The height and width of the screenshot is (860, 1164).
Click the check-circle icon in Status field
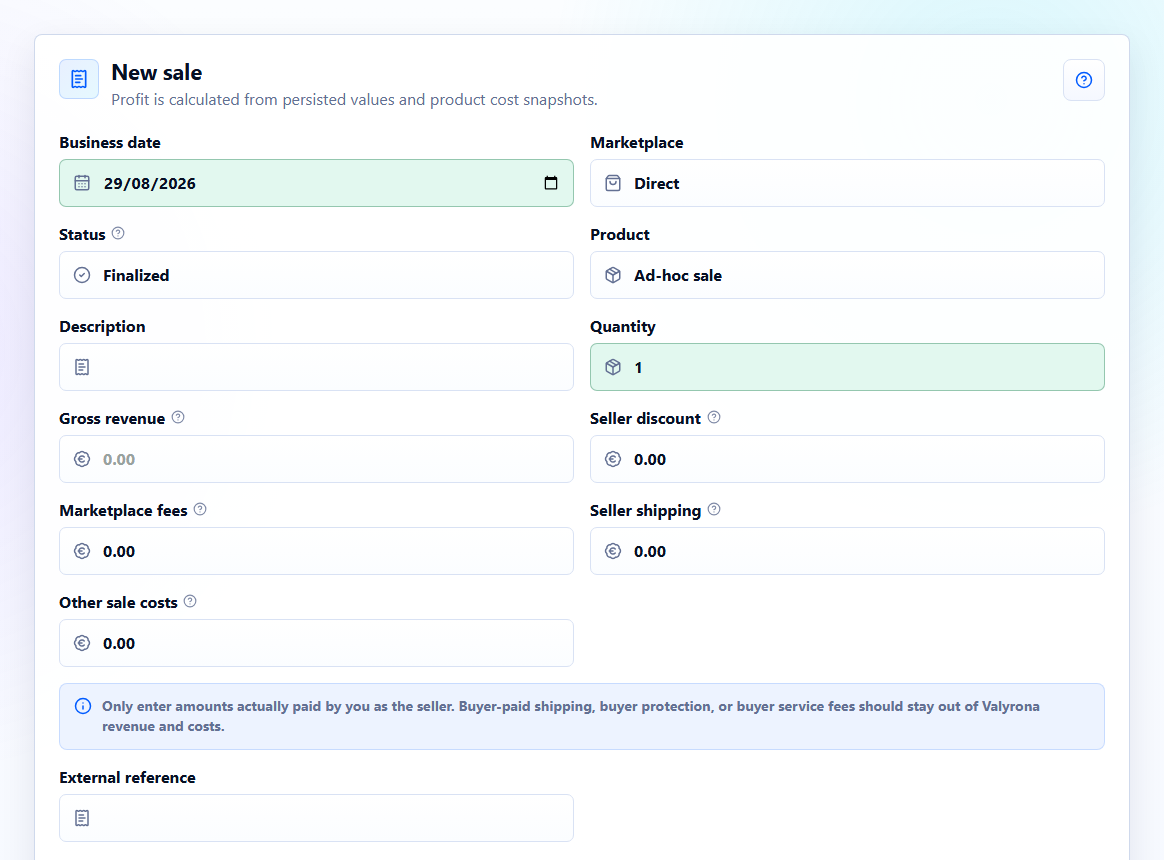pyautogui.click(x=82, y=275)
